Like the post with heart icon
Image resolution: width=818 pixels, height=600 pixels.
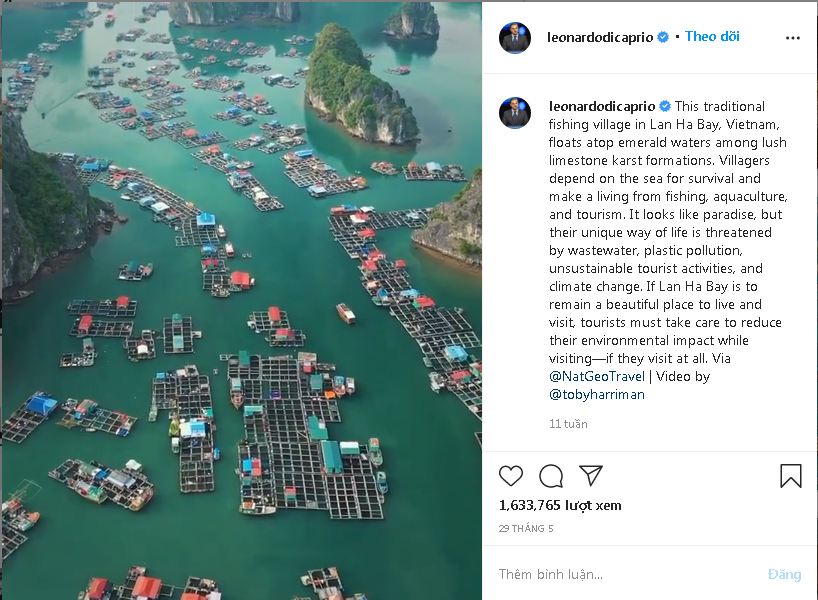[511, 475]
